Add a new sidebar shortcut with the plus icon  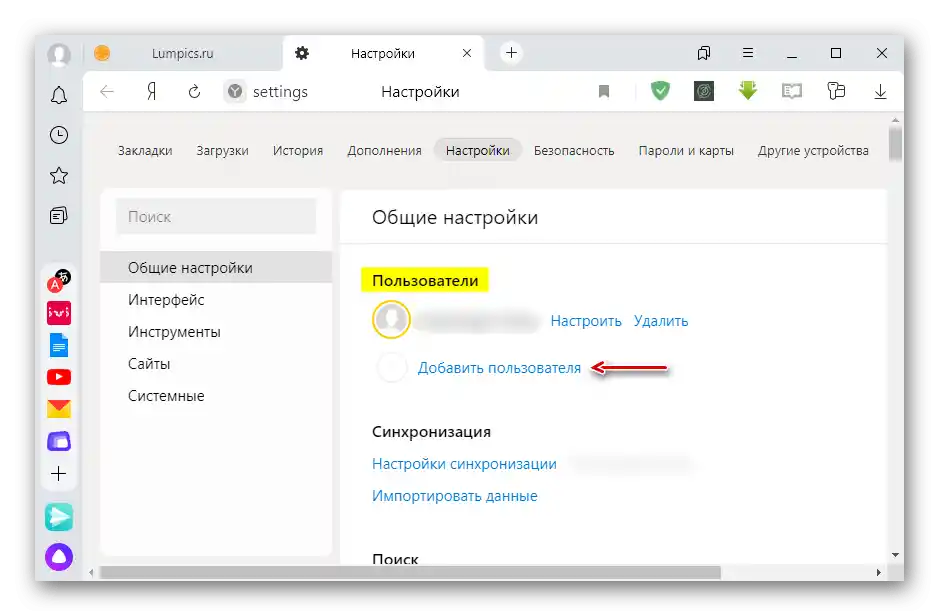tap(58, 473)
